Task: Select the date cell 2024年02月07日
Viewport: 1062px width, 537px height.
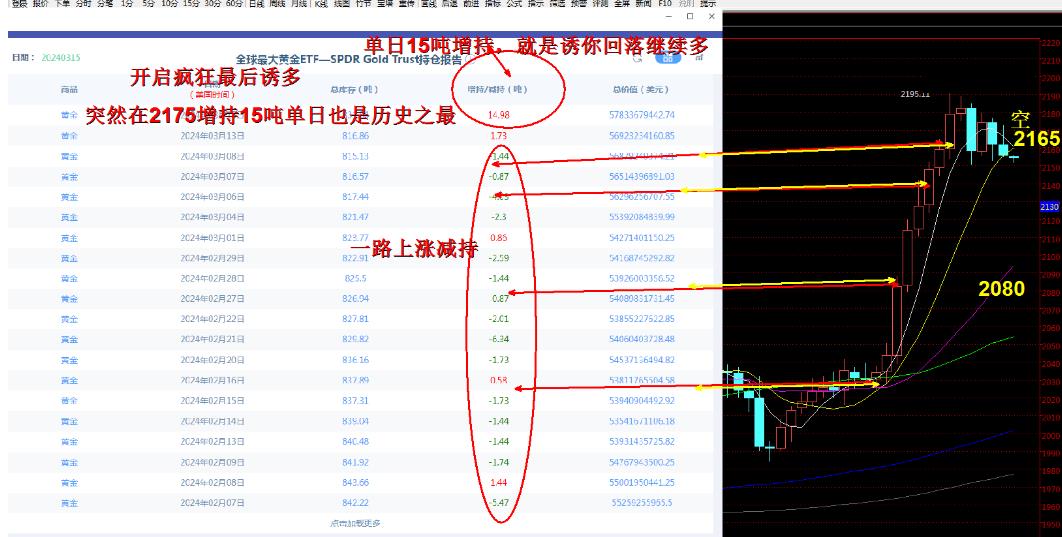Action: [x=212, y=502]
